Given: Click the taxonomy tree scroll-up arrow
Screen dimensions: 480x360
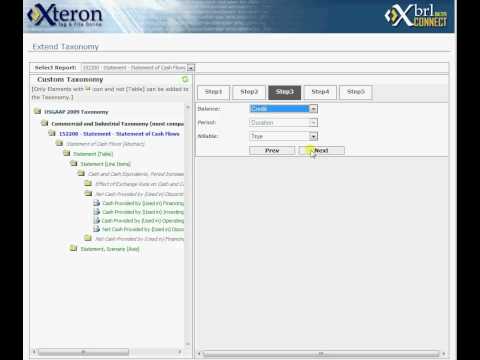Looking at the screenshot, I should coord(188,107).
